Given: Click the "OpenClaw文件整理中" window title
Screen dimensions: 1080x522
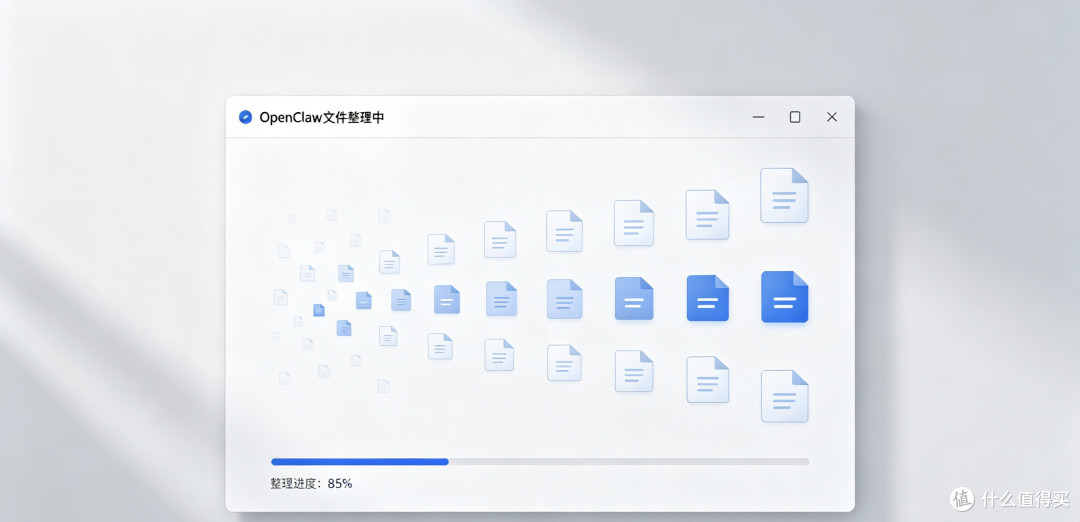Looking at the screenshot, I should click(322, 117).
